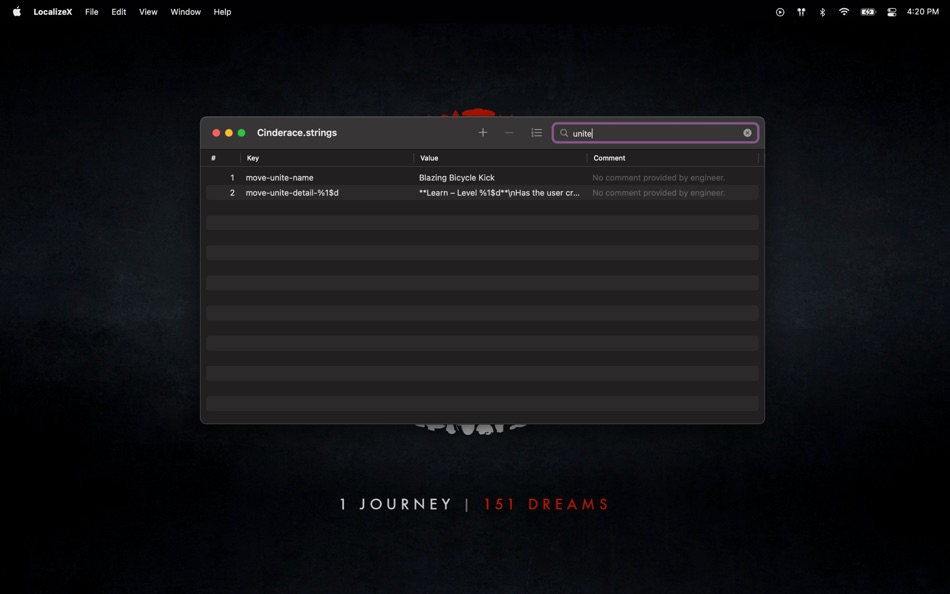
Task: Click row number 2
Action: point(232,193)
